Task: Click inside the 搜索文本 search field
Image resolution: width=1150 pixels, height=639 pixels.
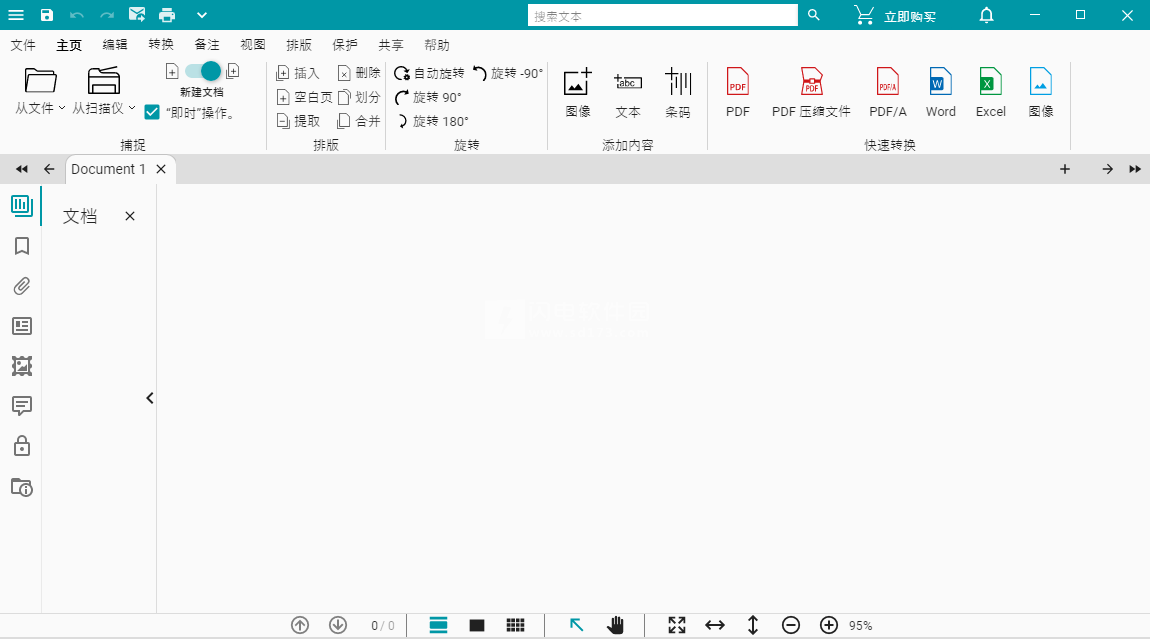Action: coord(662,15)
